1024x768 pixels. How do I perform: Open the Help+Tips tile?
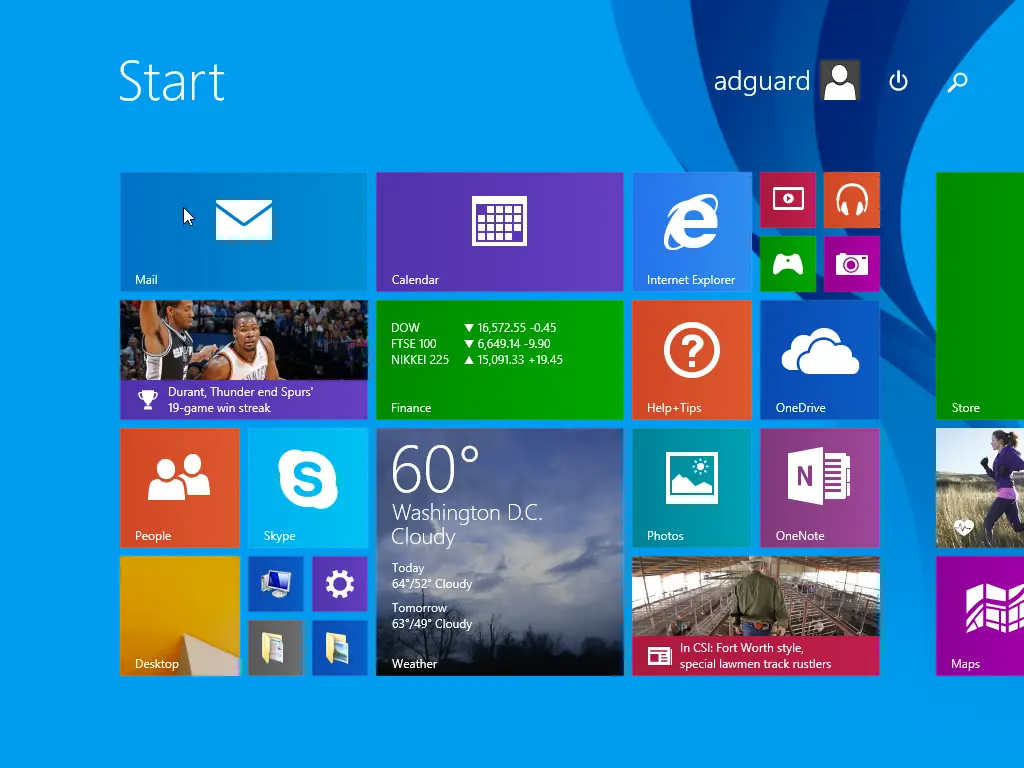click(x=692, y=359)
